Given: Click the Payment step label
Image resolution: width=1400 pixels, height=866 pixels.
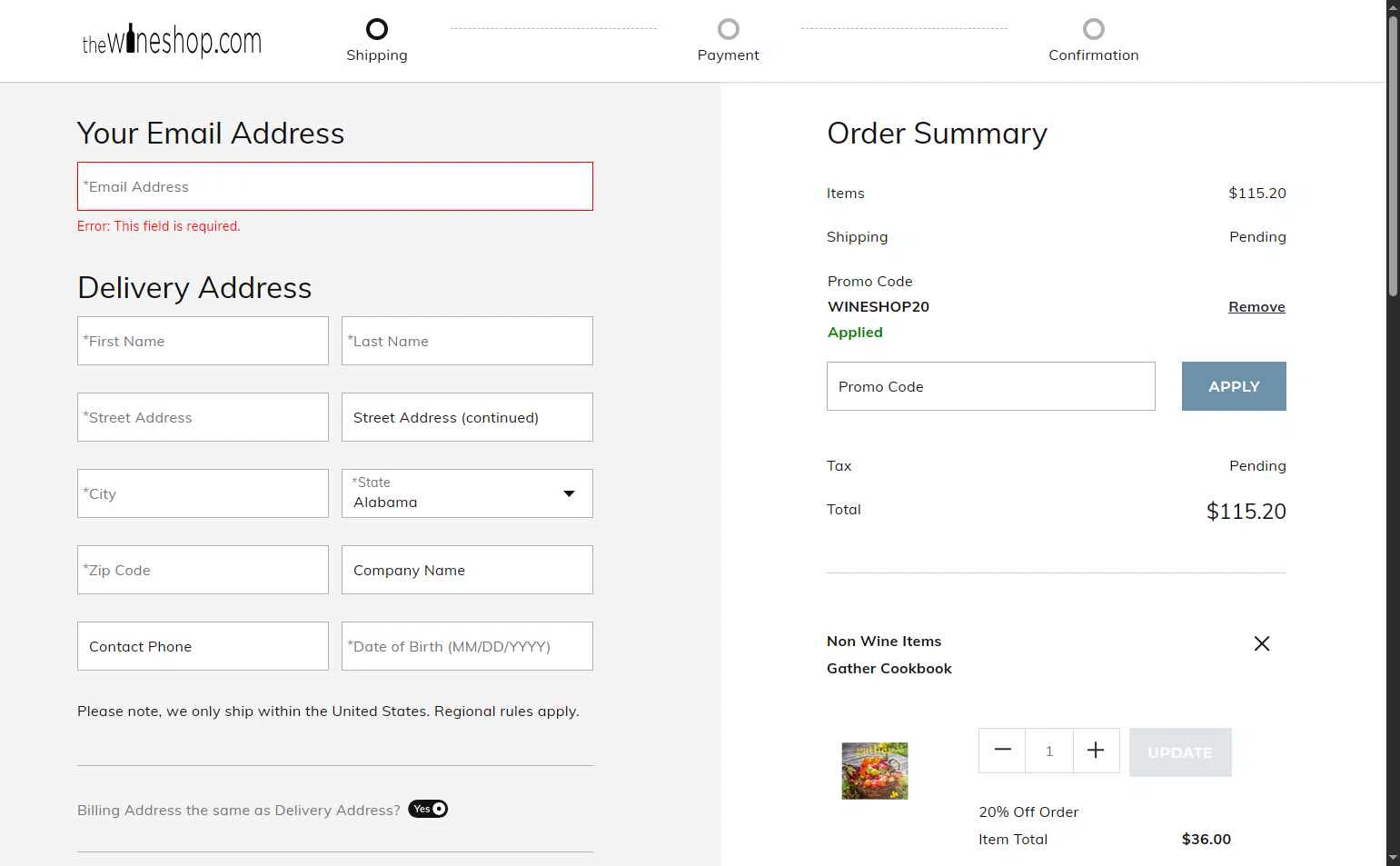Looking at the screenshot, I should 729,55.
